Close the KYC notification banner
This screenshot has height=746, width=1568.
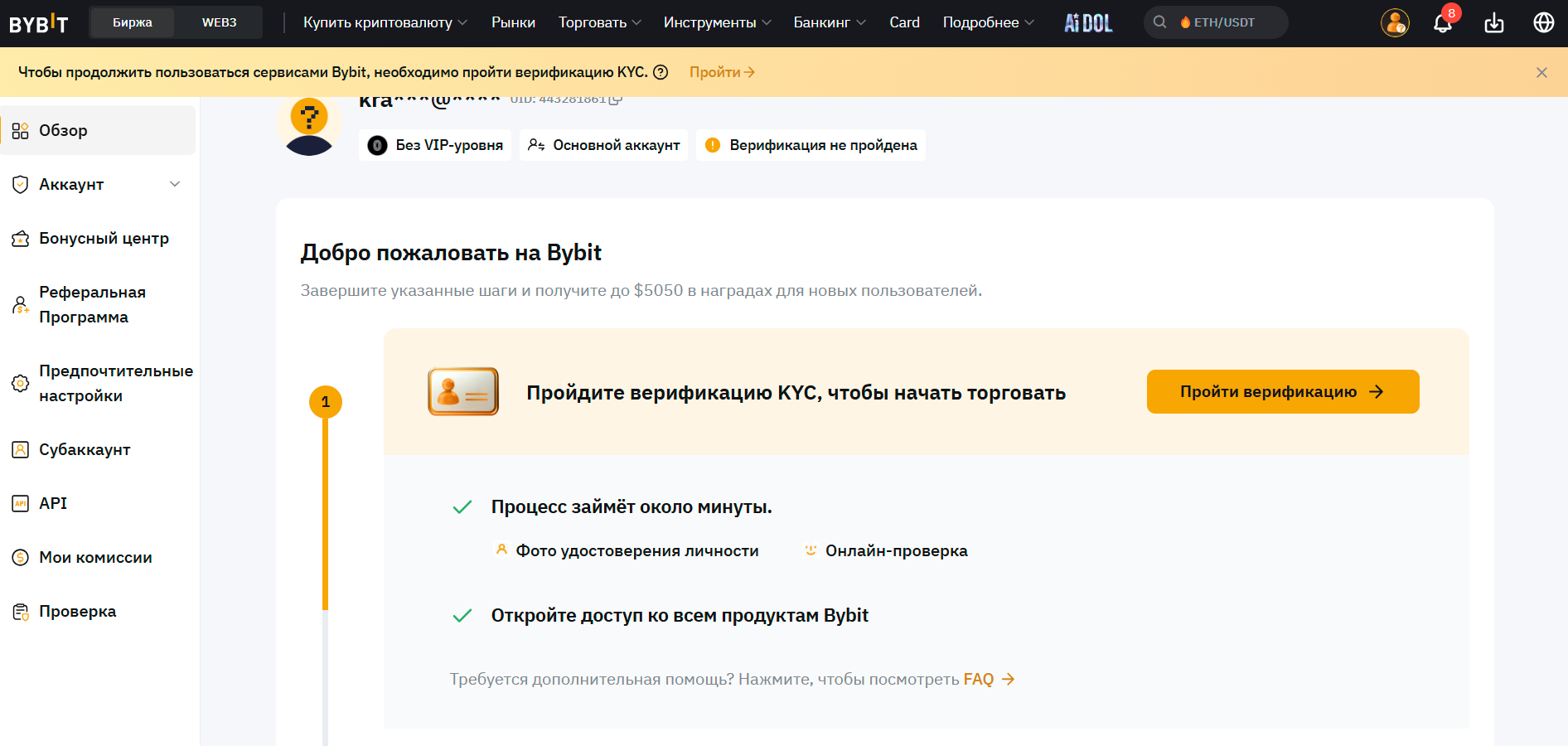pyautogui.click(x=1541, y=72)
